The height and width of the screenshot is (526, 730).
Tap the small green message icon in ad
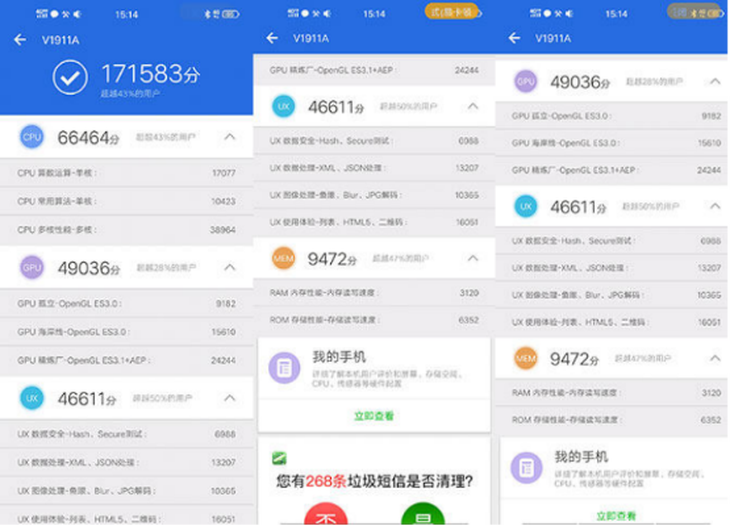279,459
